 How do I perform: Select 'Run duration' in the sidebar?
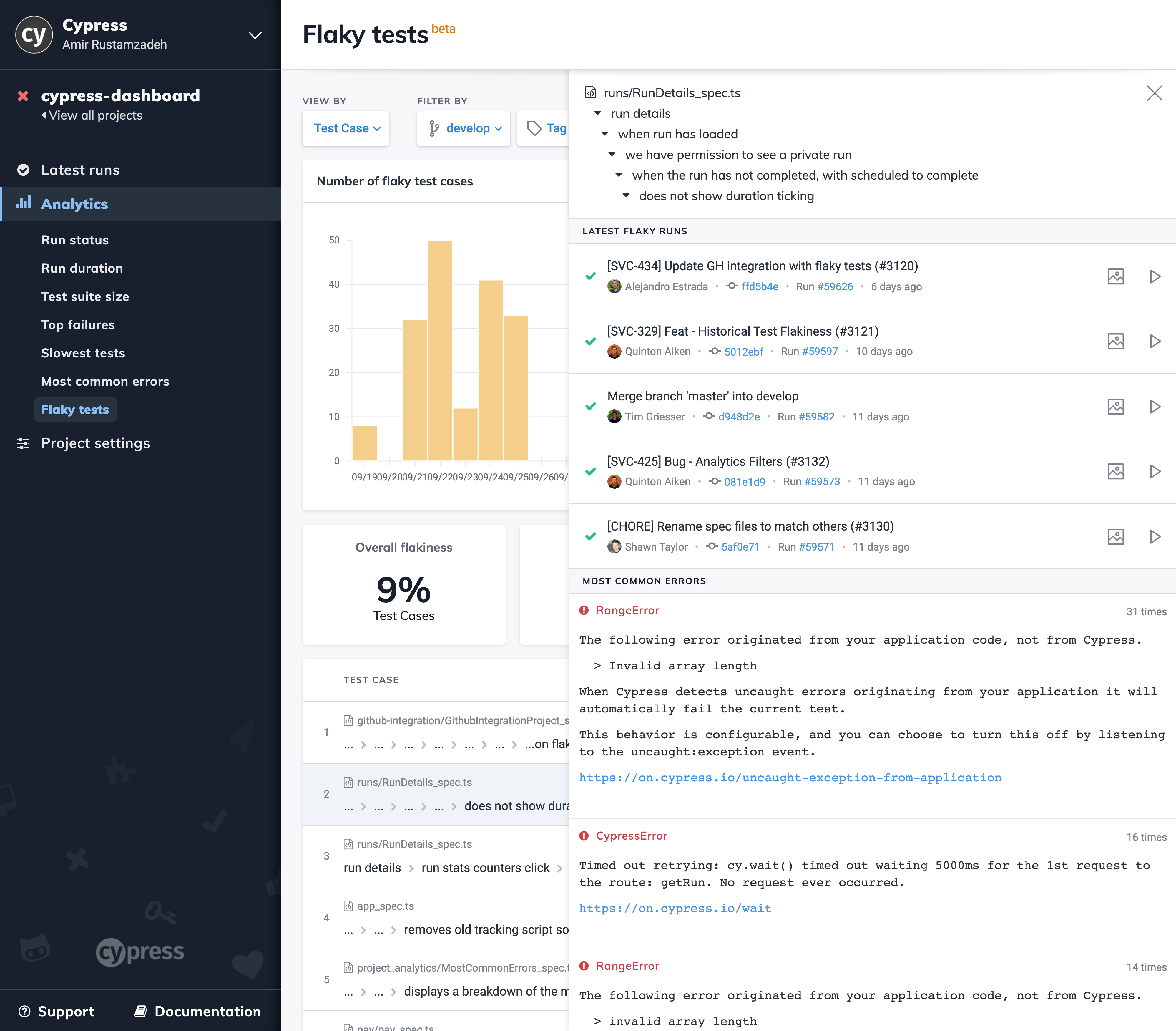click(82, 268)
